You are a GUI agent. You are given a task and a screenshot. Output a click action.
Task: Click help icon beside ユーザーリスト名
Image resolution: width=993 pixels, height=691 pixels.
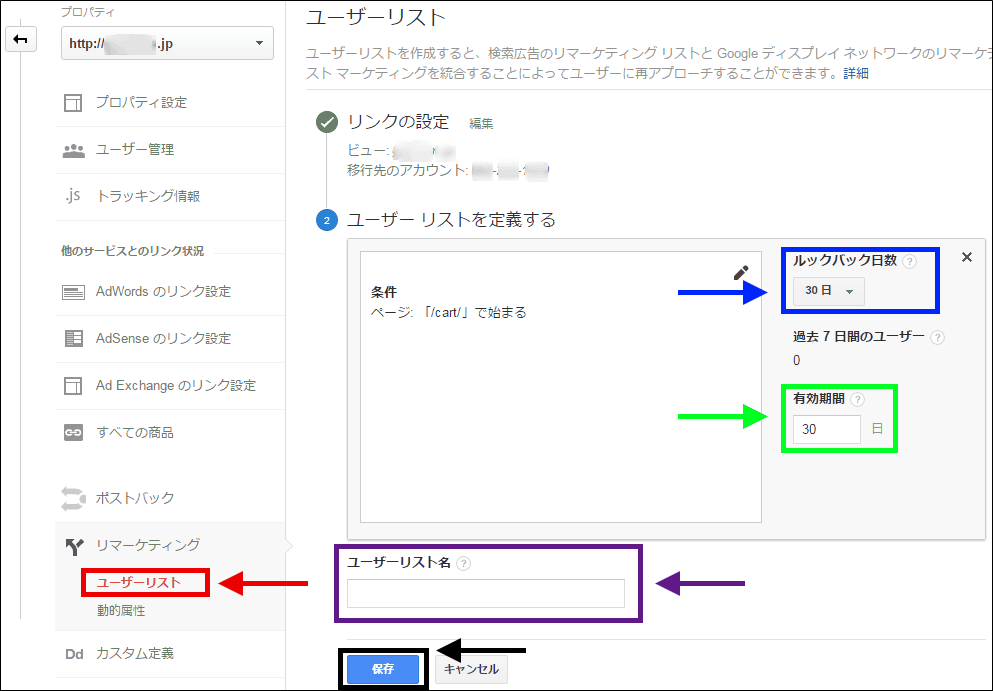pos(464,564)
